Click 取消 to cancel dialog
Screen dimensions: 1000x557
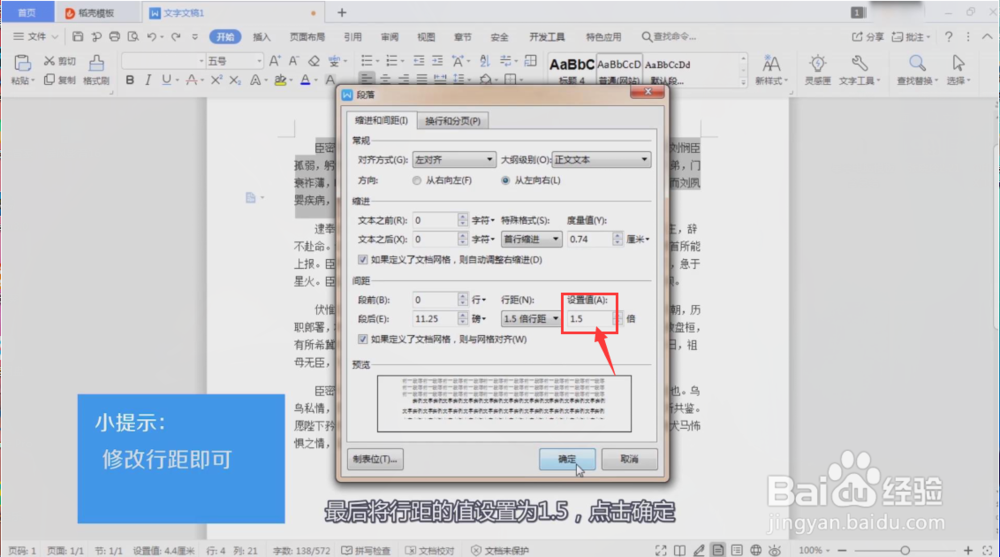(x=629, y=459)
